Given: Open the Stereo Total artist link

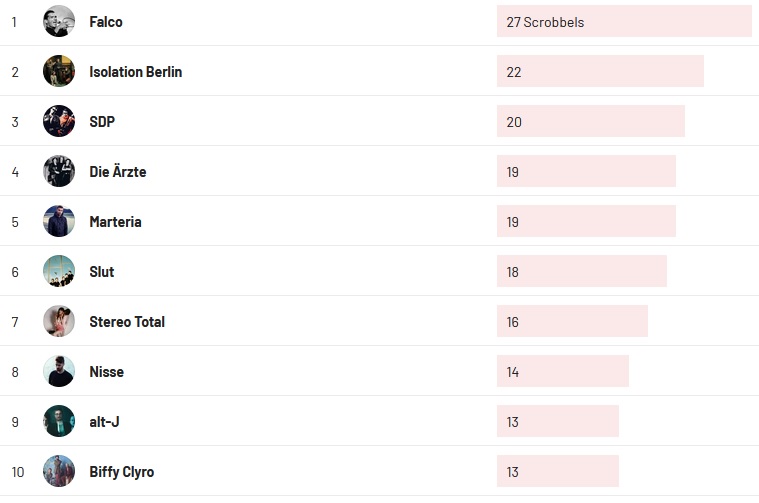Looking at the screenshot, I should [127, 322].
